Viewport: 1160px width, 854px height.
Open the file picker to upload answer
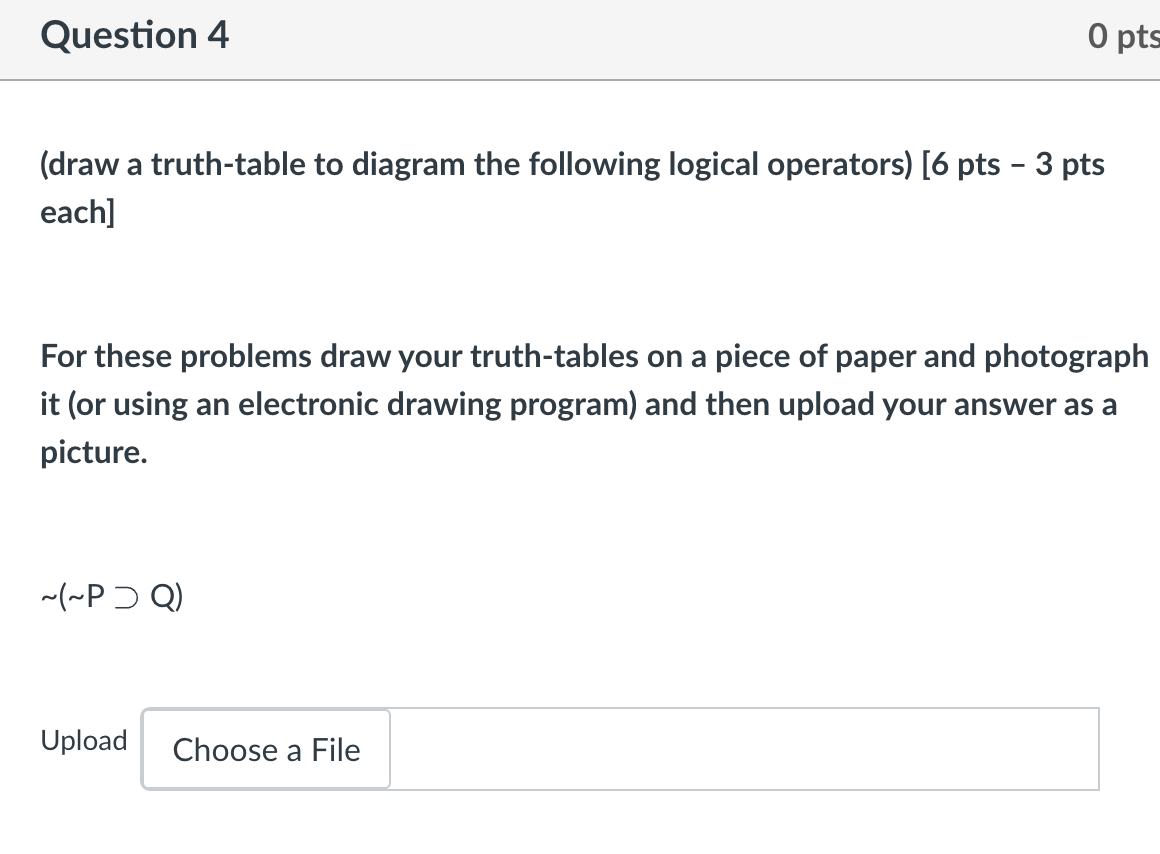pyautogui.click(x=265, y=750)
